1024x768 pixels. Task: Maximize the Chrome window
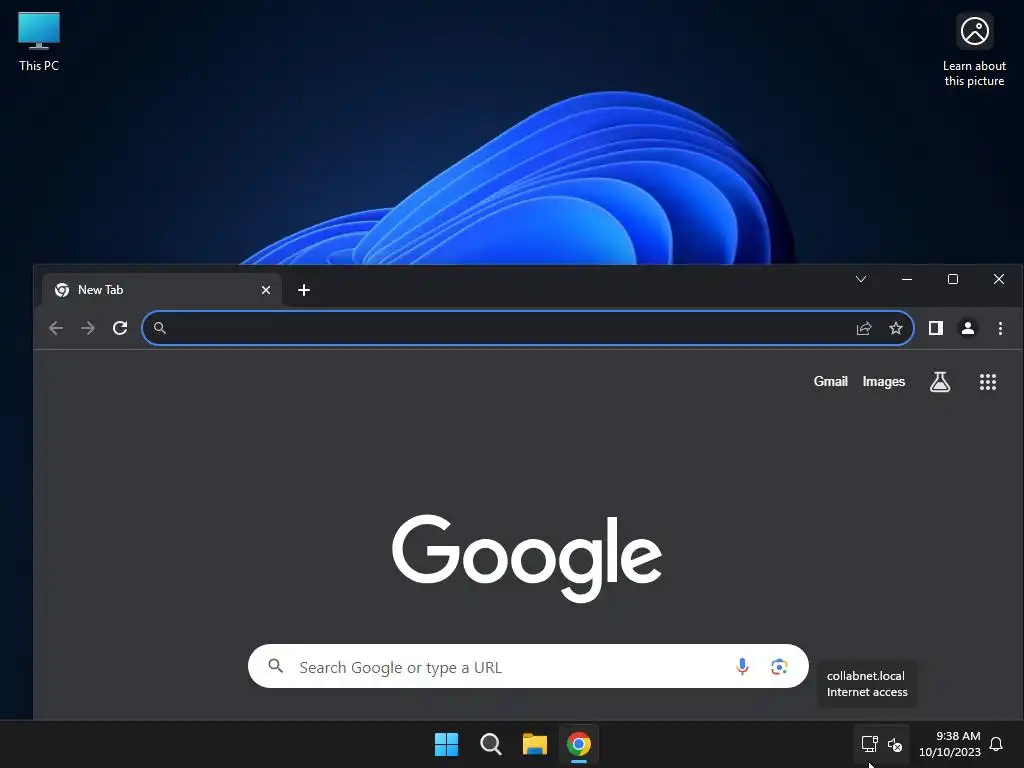click(x=953, y=279)
